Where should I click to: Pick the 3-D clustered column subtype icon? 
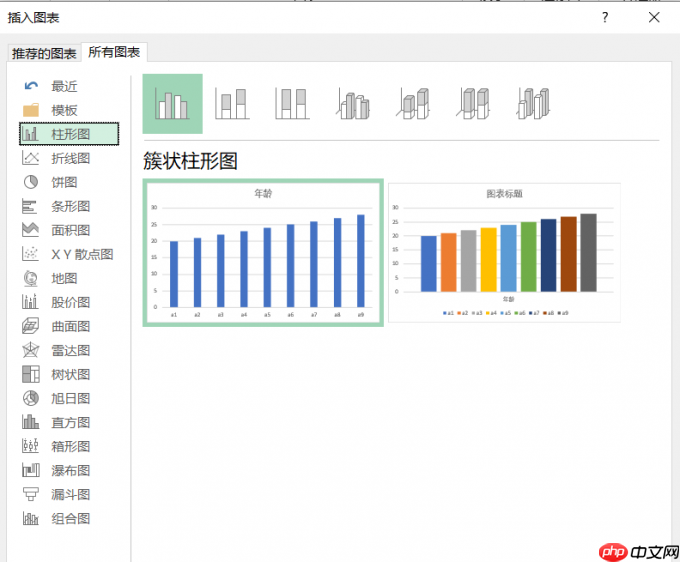[x=353, y=104]
